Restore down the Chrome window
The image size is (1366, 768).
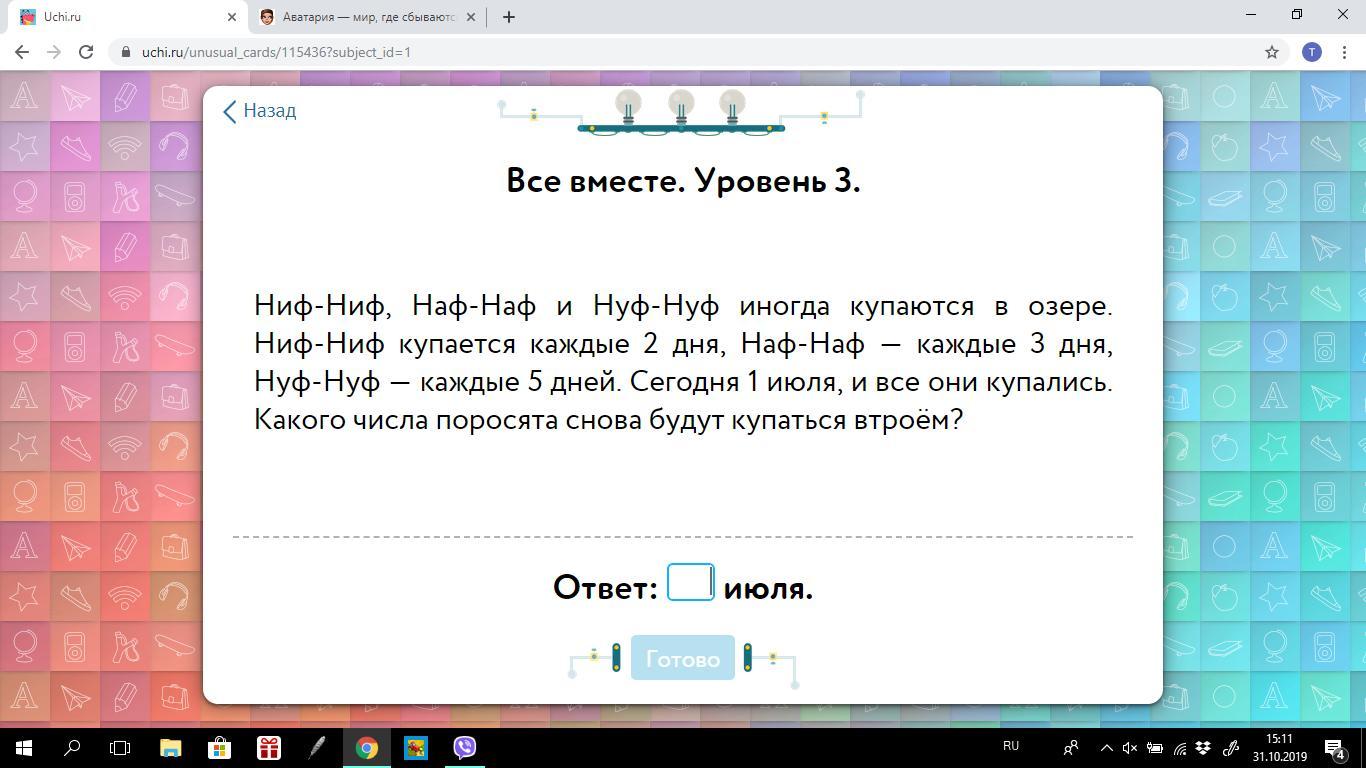(1297, 15)
